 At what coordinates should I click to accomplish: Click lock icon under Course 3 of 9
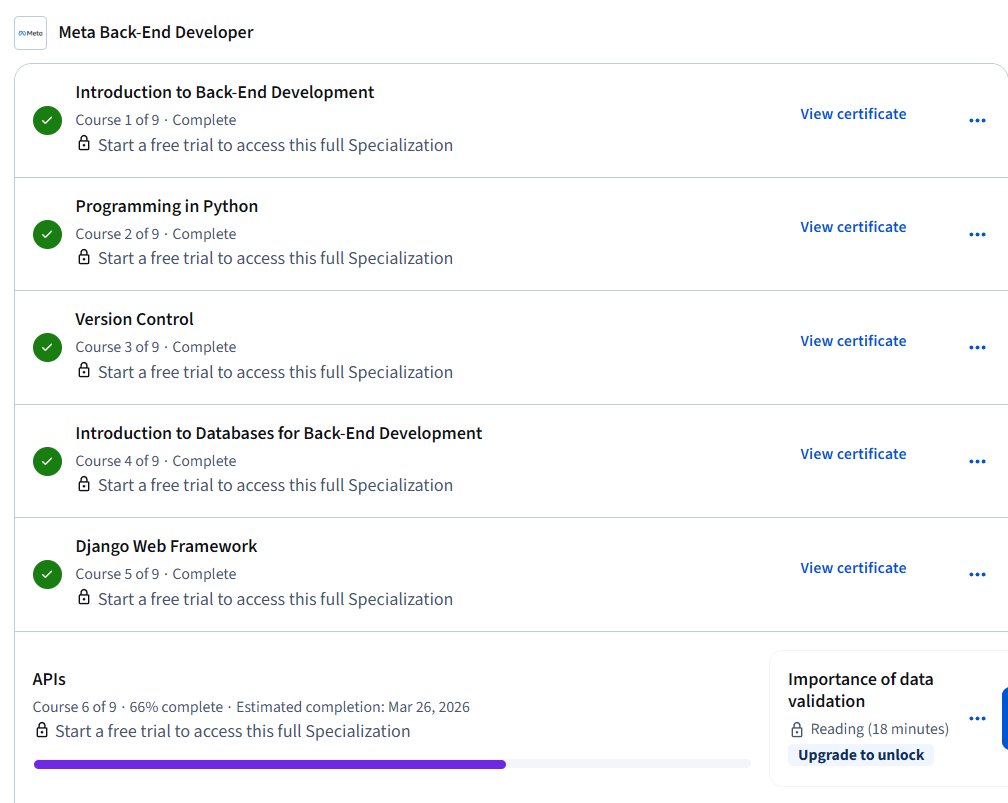click(84, 370)
